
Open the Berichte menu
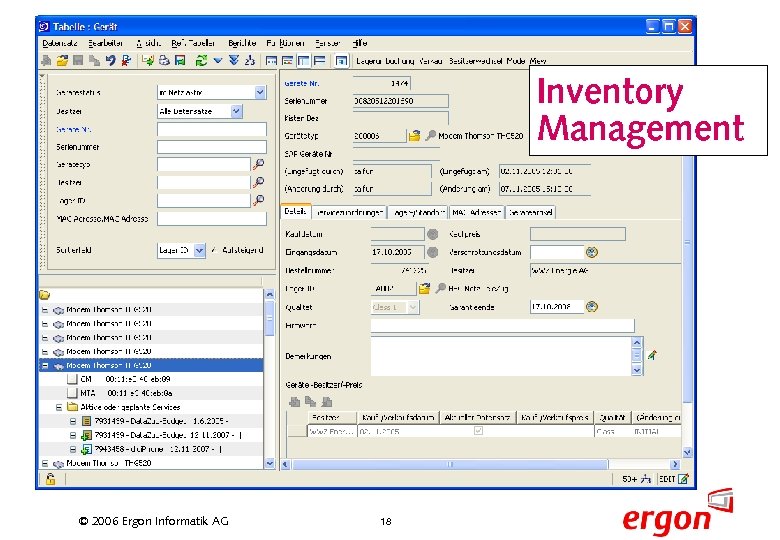(x=242, y=43)
